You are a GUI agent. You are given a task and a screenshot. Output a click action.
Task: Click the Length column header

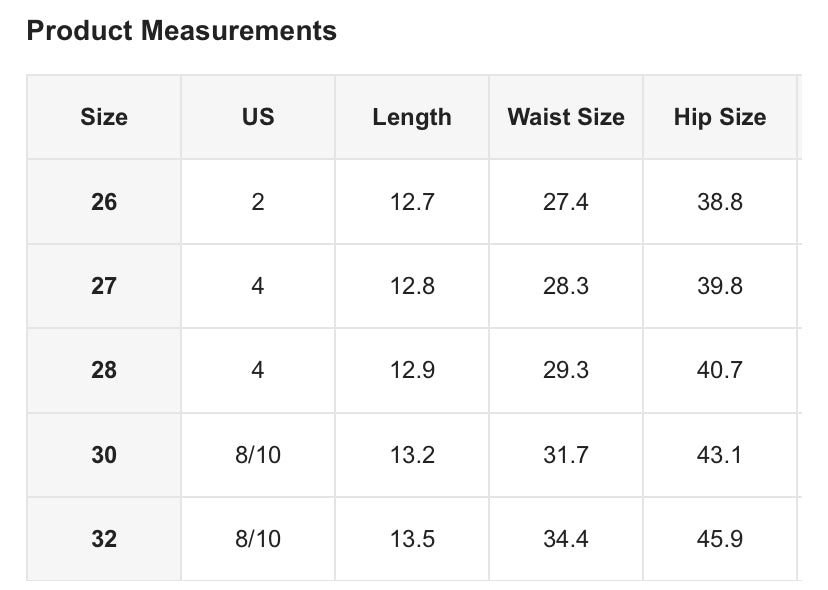pos(412,117)
